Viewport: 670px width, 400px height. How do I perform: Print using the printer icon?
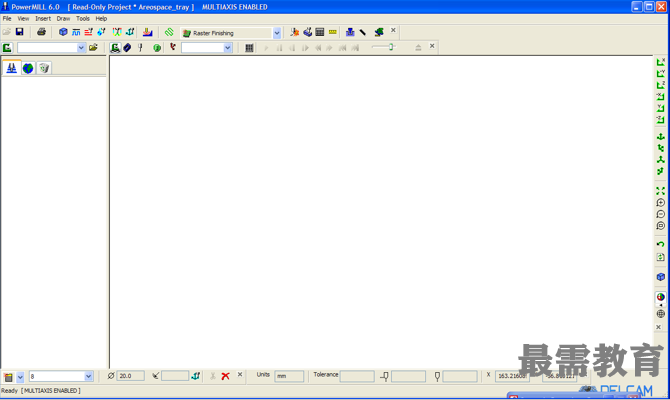[x=41, y=32]
